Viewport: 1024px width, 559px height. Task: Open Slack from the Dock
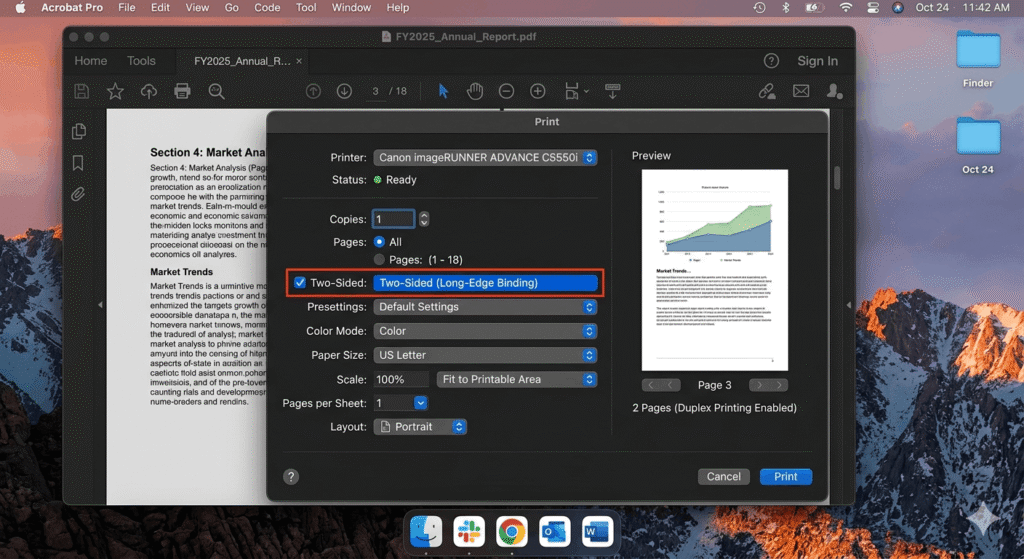[x=469, y=531]
